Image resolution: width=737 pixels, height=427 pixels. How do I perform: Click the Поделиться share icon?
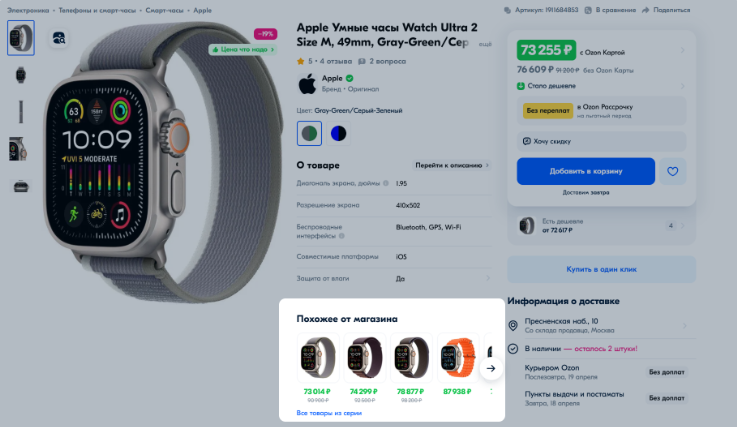(645, 10)
